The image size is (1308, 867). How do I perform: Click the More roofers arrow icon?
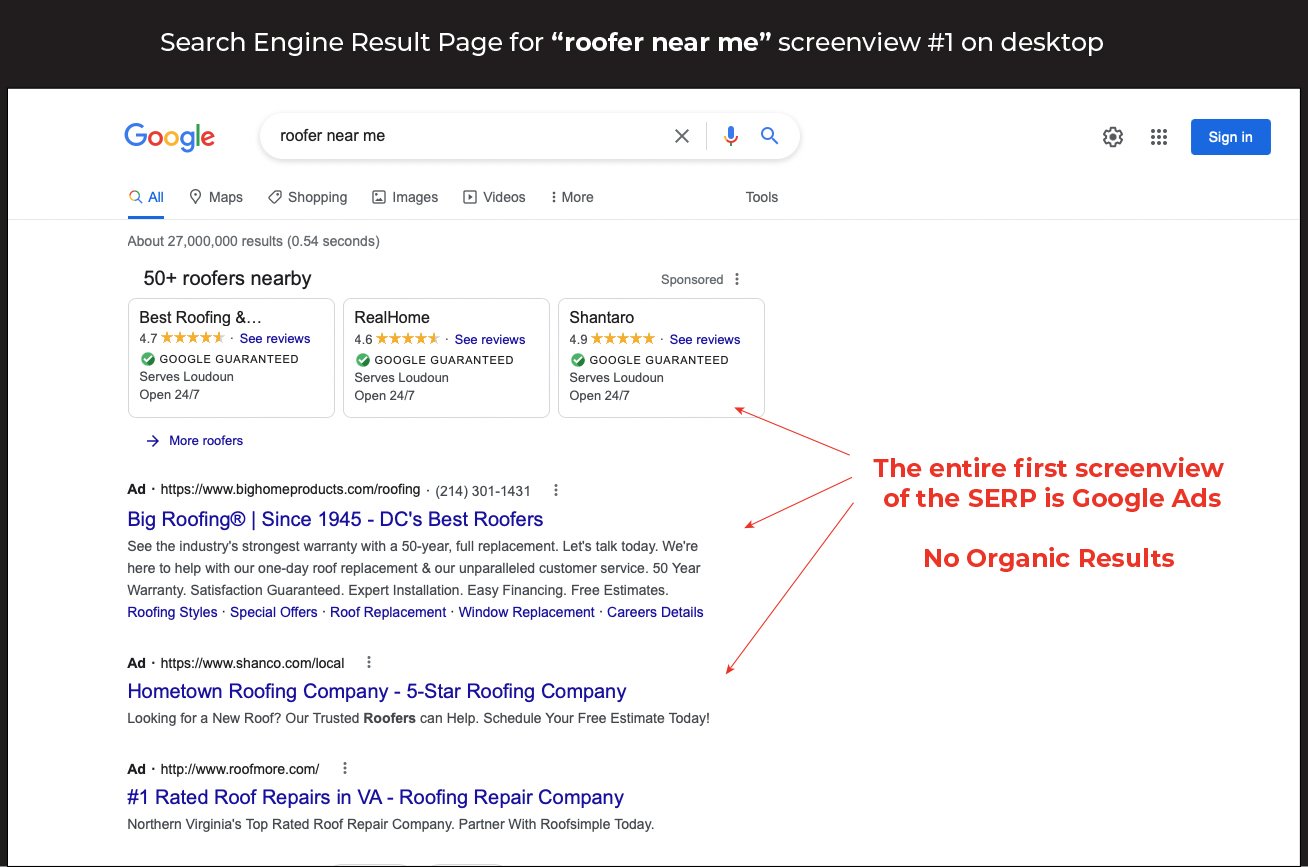[x=153, y=440]
